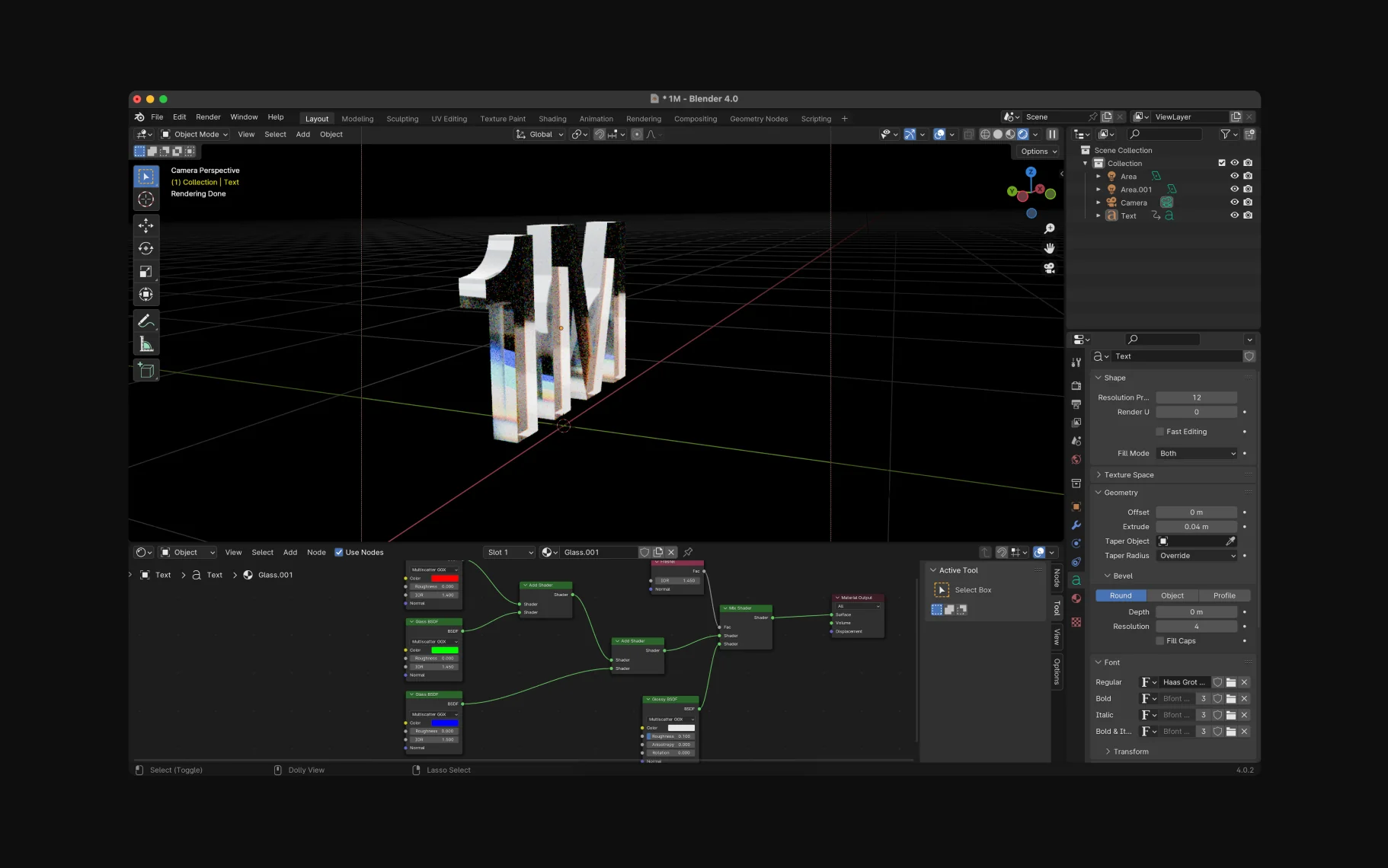Click the Add Cube tool
Screen dimensions: 1388x868
click(146, 371)
